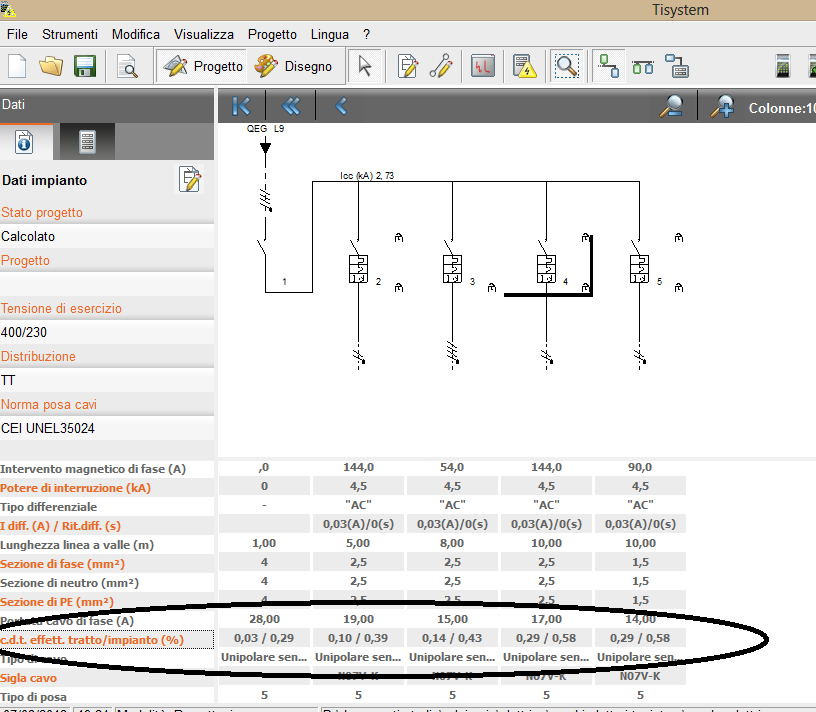Switch to the list tab in Dati panel
This screenshot has width=816, height=712.
pyautogui.click(x=87, y=142)
